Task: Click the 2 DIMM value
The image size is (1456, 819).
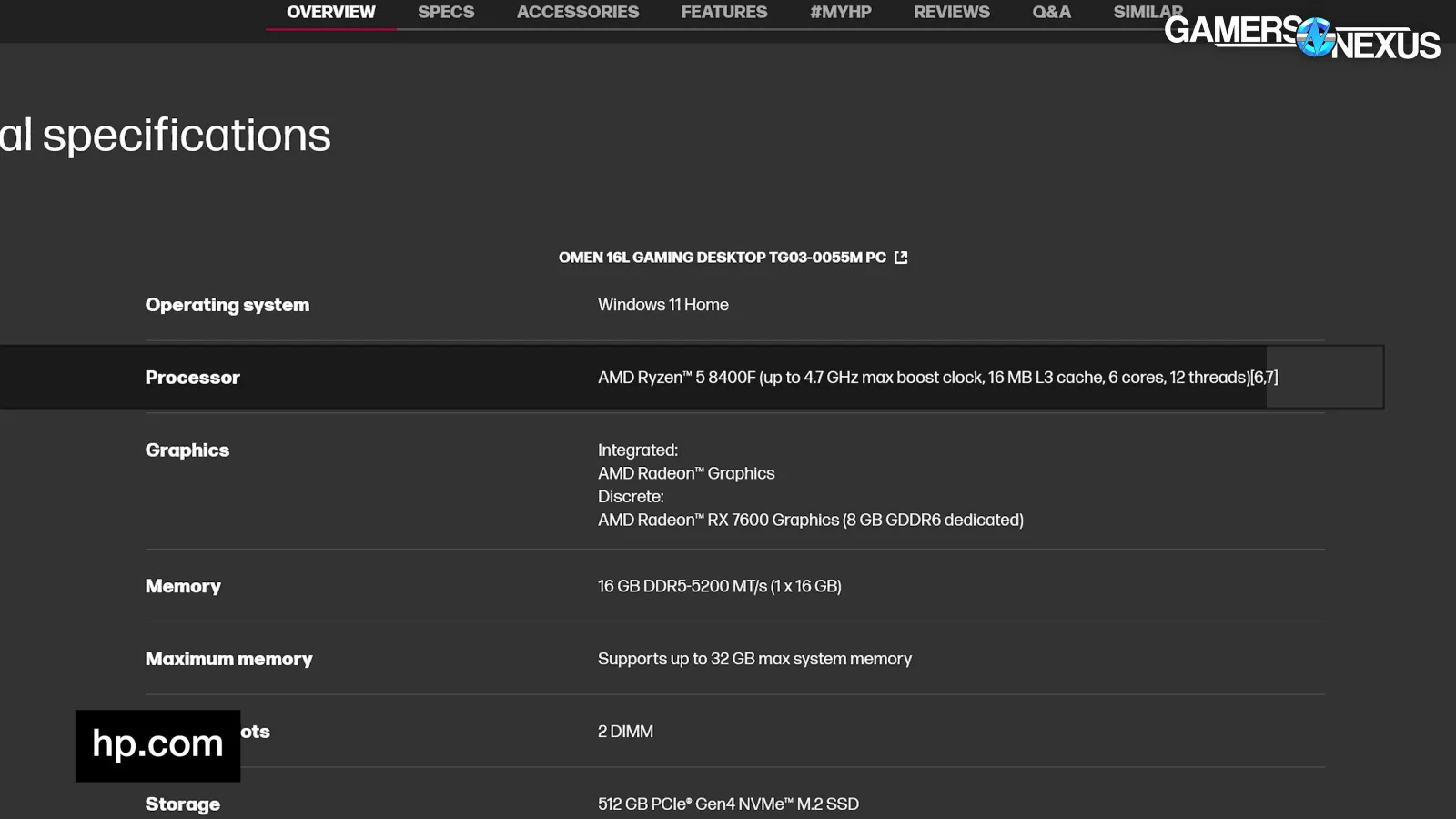Action: pos(625,732)
